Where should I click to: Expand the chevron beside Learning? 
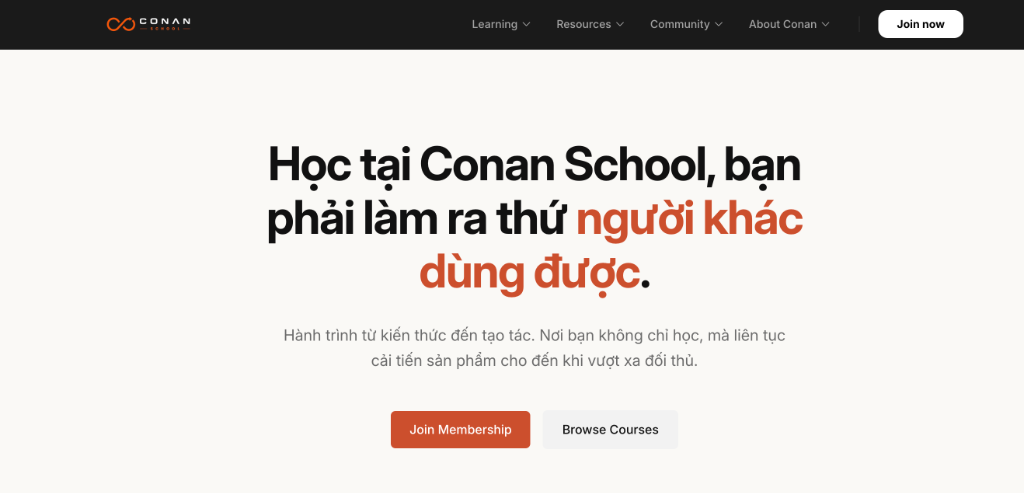coord(526,24)
